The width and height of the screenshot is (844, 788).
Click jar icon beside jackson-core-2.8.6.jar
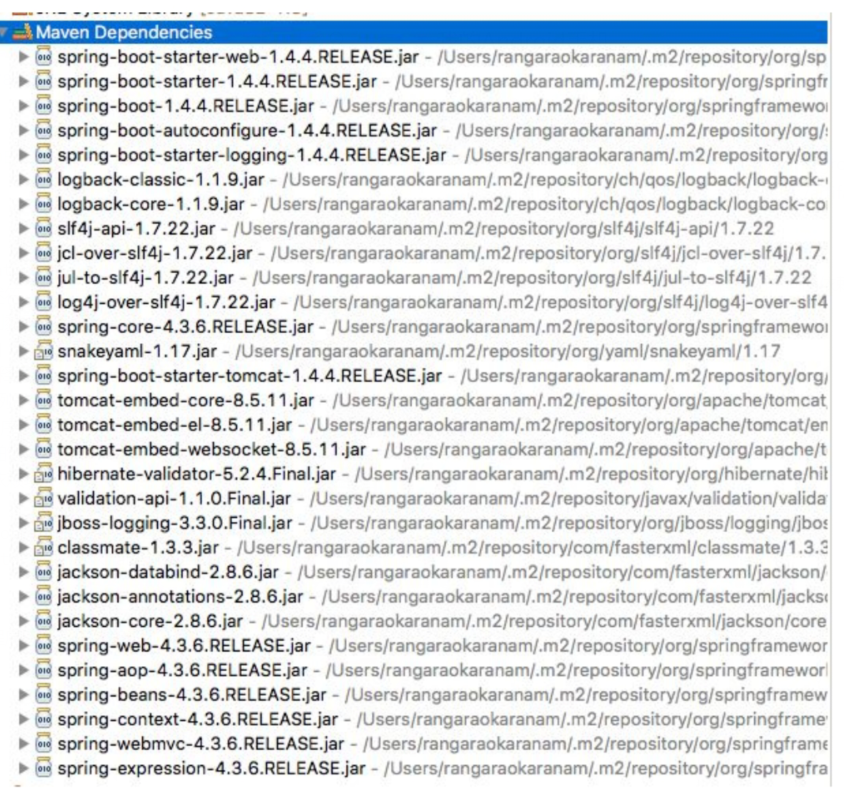(43, 621)
